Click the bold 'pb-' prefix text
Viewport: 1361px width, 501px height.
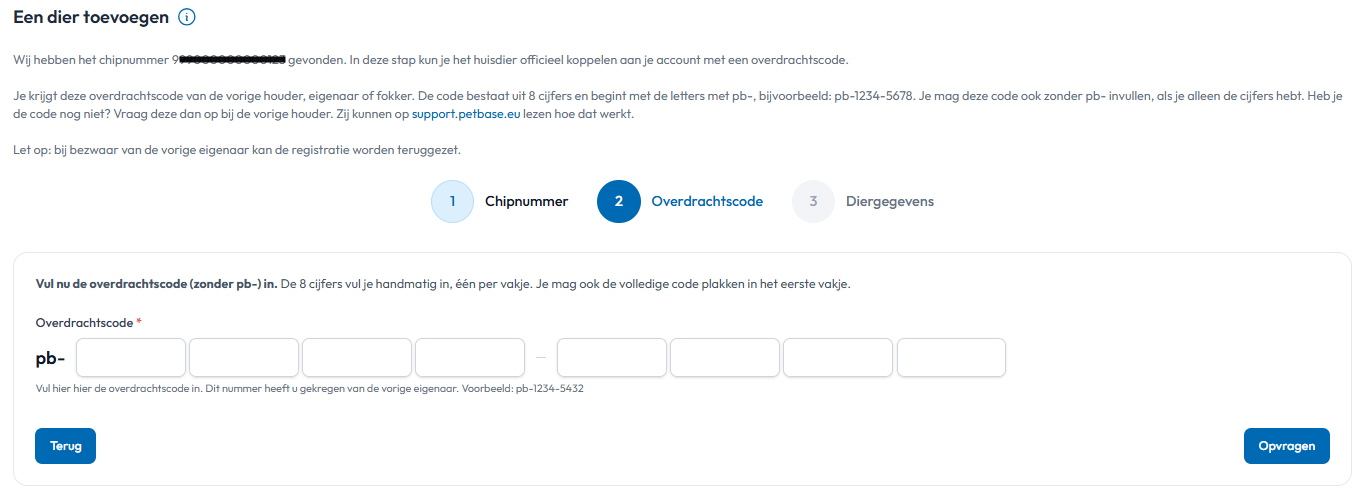point(50,358)
